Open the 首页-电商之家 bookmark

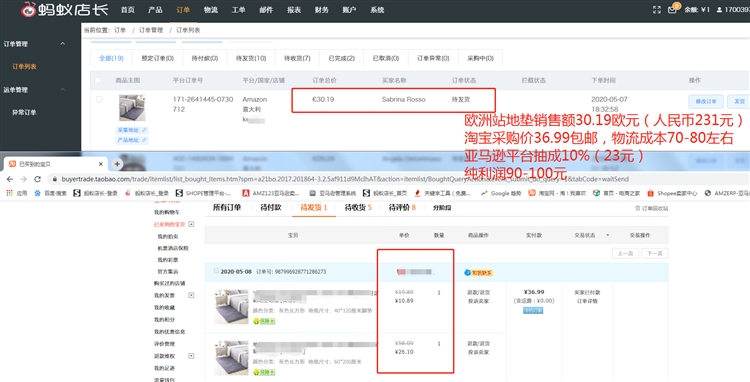tap(617, 193)
